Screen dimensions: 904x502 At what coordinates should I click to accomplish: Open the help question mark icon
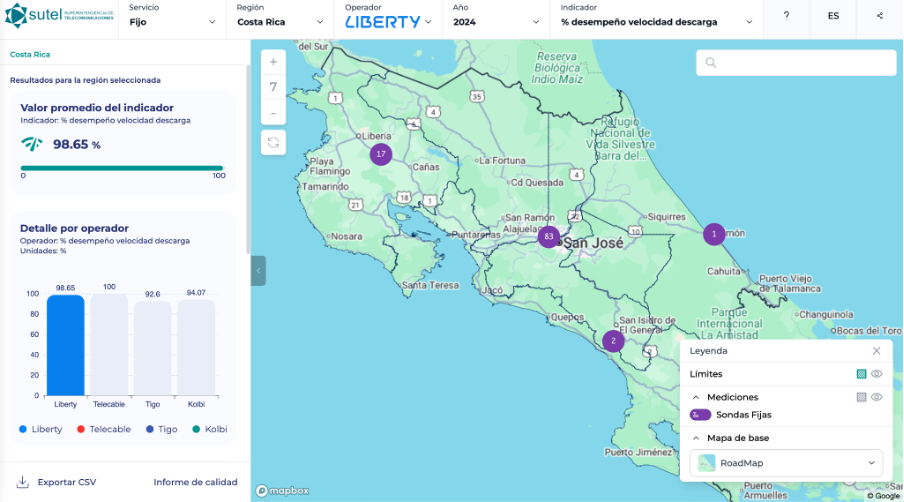[x=786, y=16]
